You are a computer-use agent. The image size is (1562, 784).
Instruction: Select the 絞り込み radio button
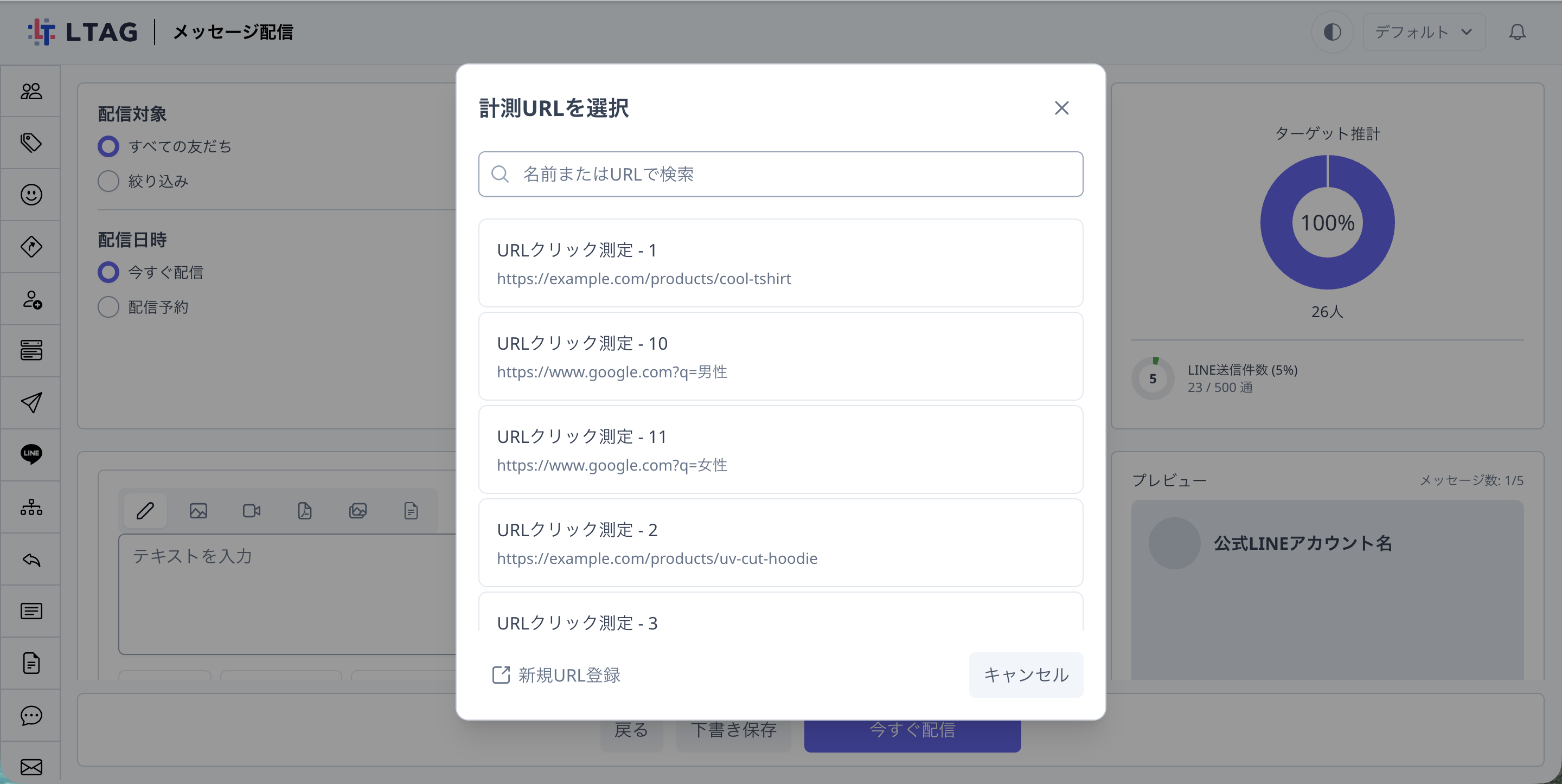pos(108,181)
